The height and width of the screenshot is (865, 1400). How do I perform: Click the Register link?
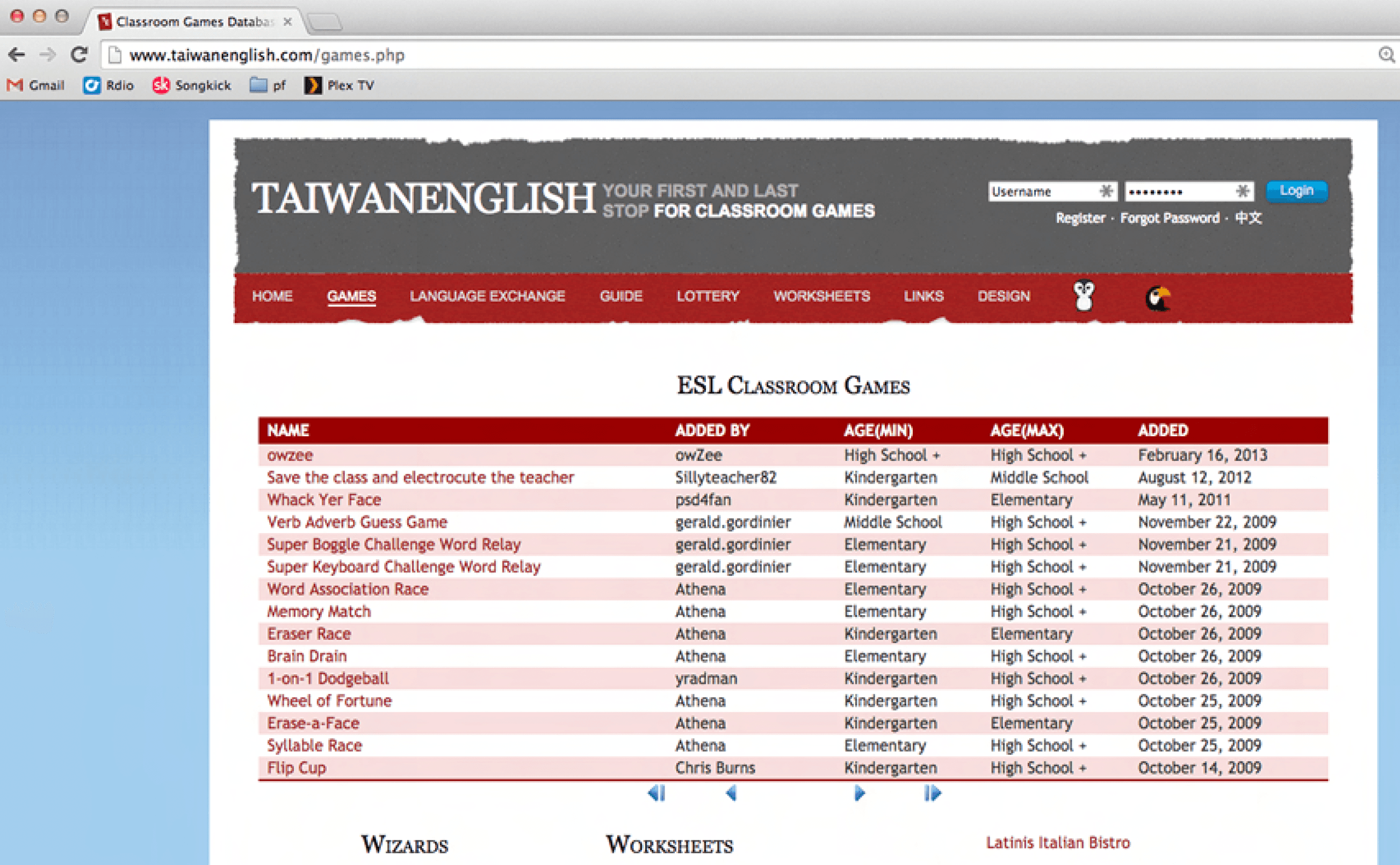(x=1080, y=219)
